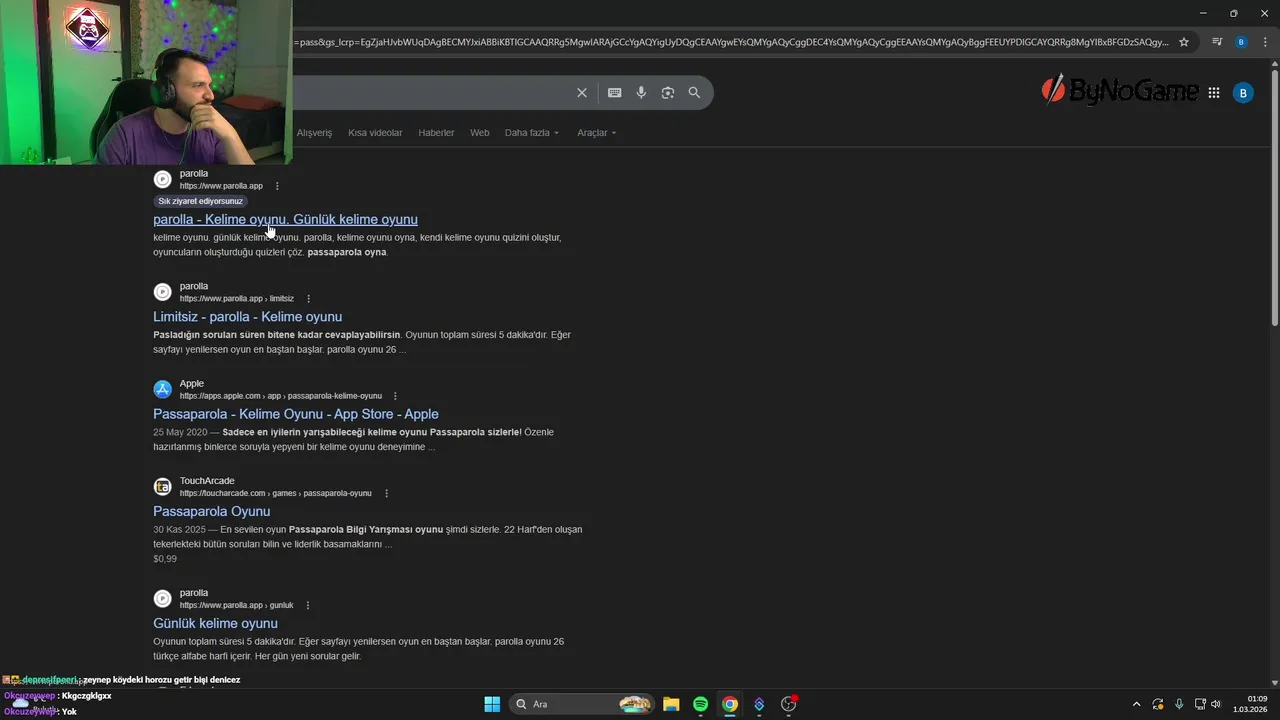Switch to the Haberler tab
1280x720 pixels.
pos(436,133)
